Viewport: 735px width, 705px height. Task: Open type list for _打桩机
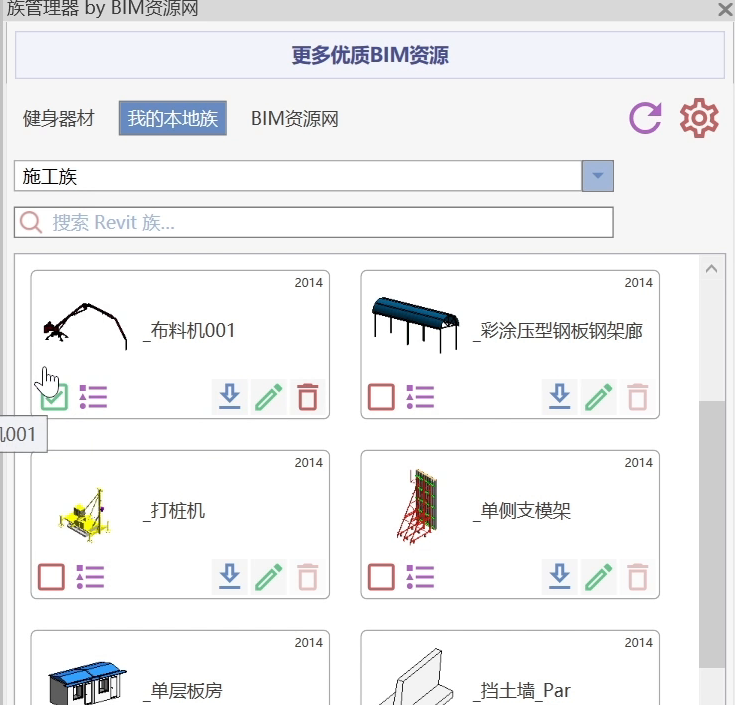[x=90, y=577]
